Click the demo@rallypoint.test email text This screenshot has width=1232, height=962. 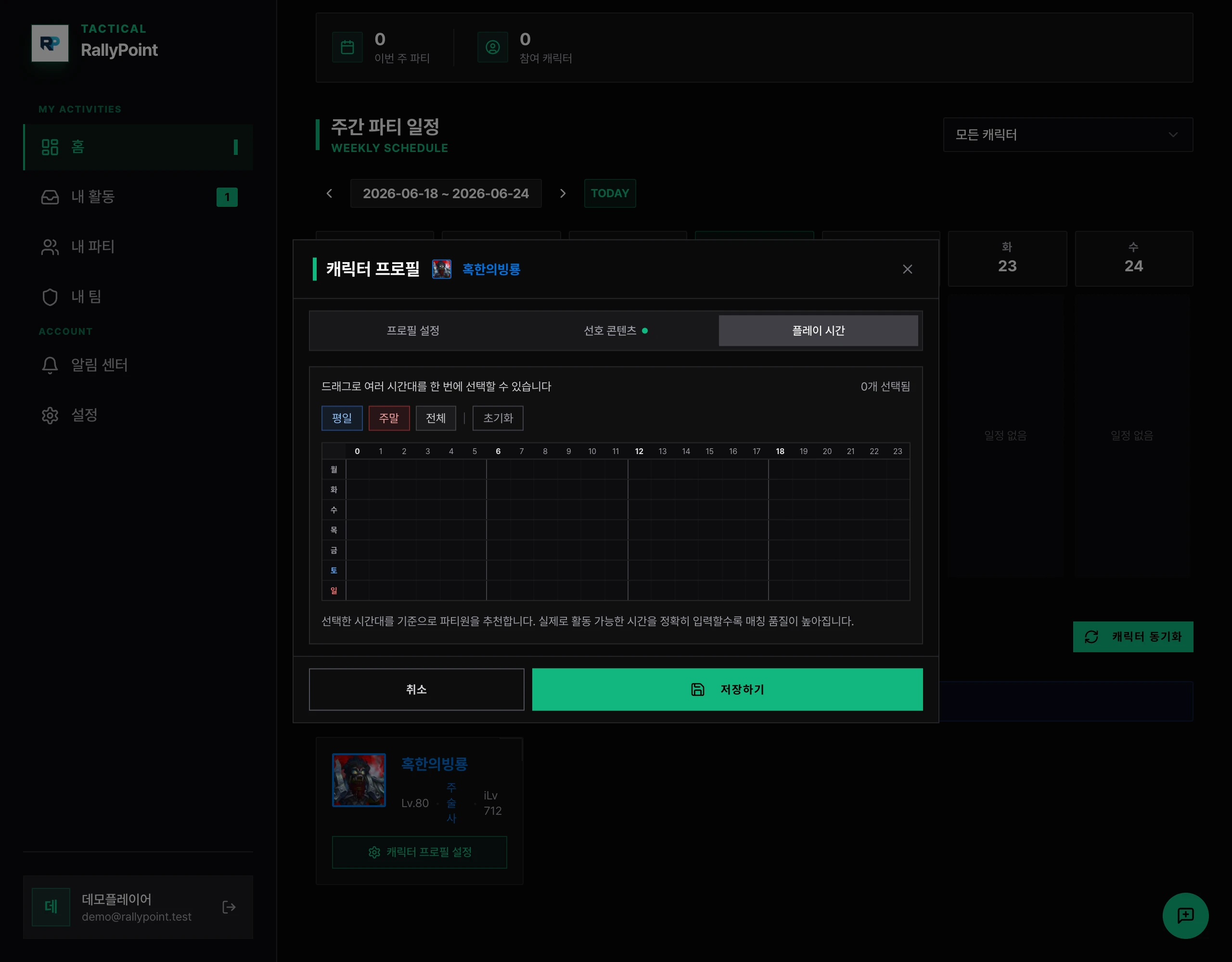pos(137,917)
